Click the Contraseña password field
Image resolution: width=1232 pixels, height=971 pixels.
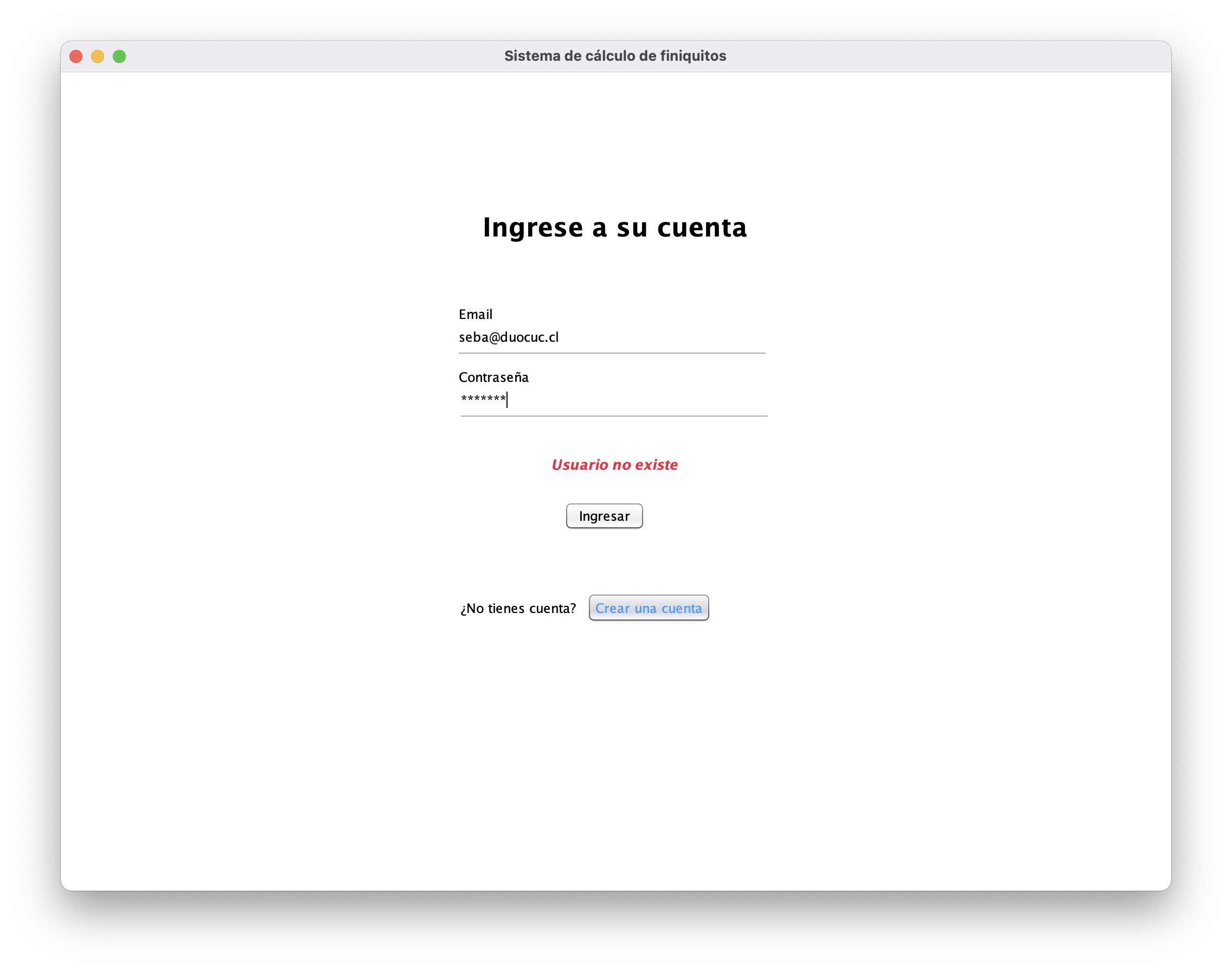coord(614,400)
